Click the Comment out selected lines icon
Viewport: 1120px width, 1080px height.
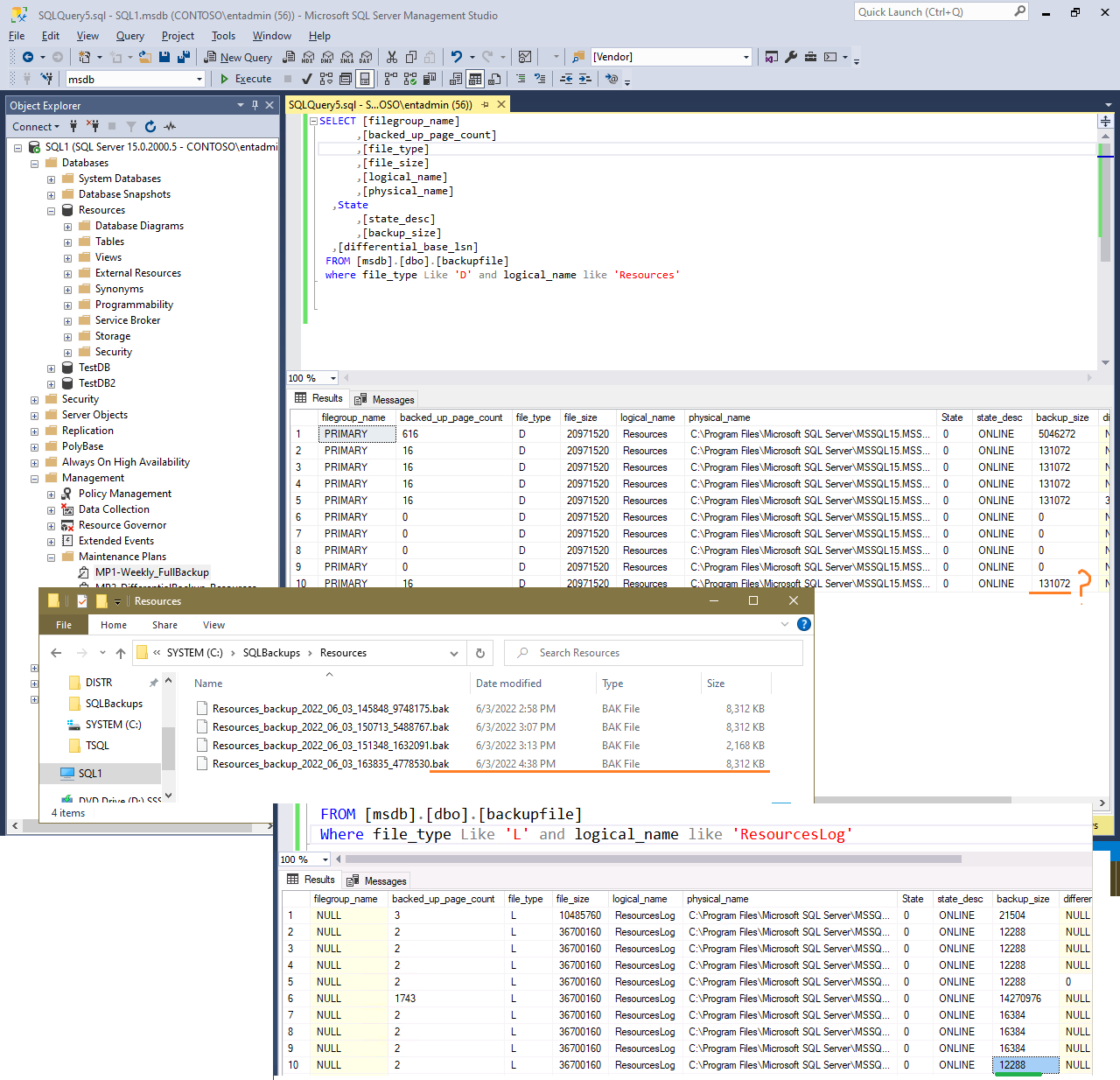click(x=521, y=79)
